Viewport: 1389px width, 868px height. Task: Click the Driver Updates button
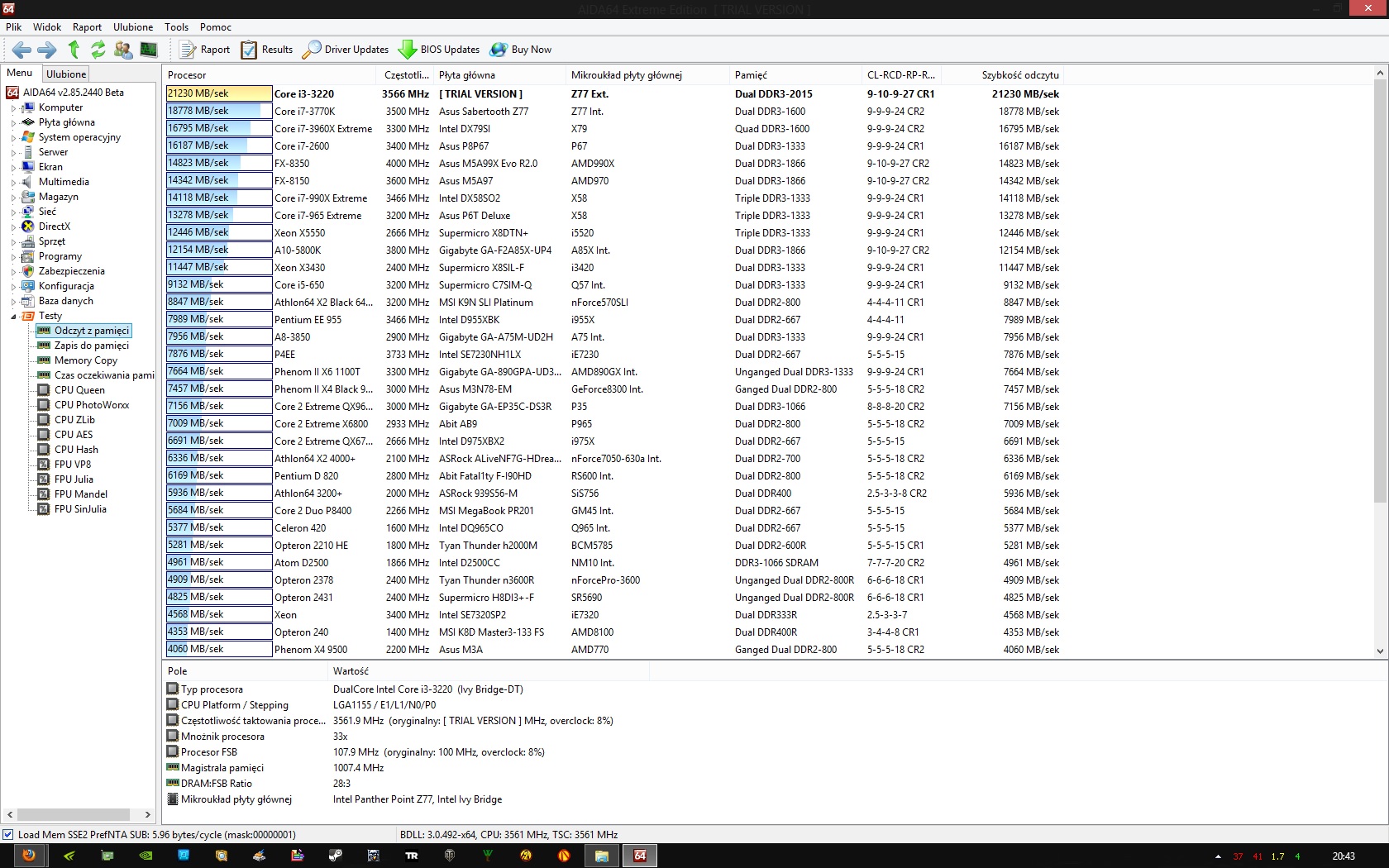(x=346, y=50)
